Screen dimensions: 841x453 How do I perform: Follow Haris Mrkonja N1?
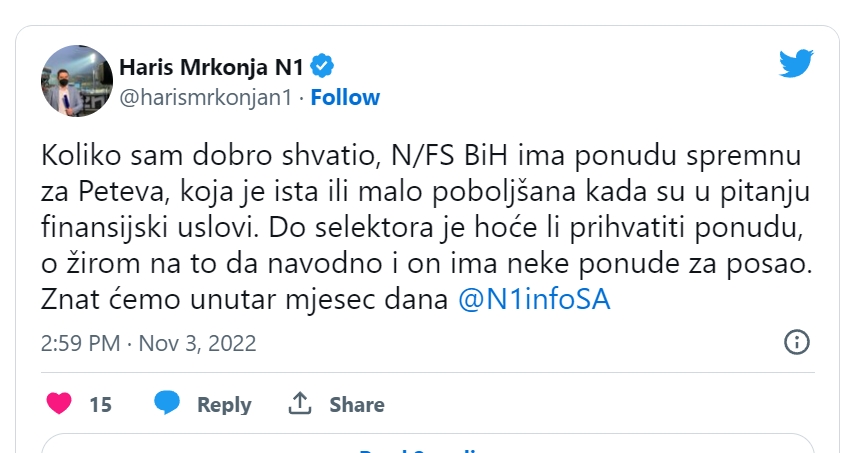coord(345,97)
